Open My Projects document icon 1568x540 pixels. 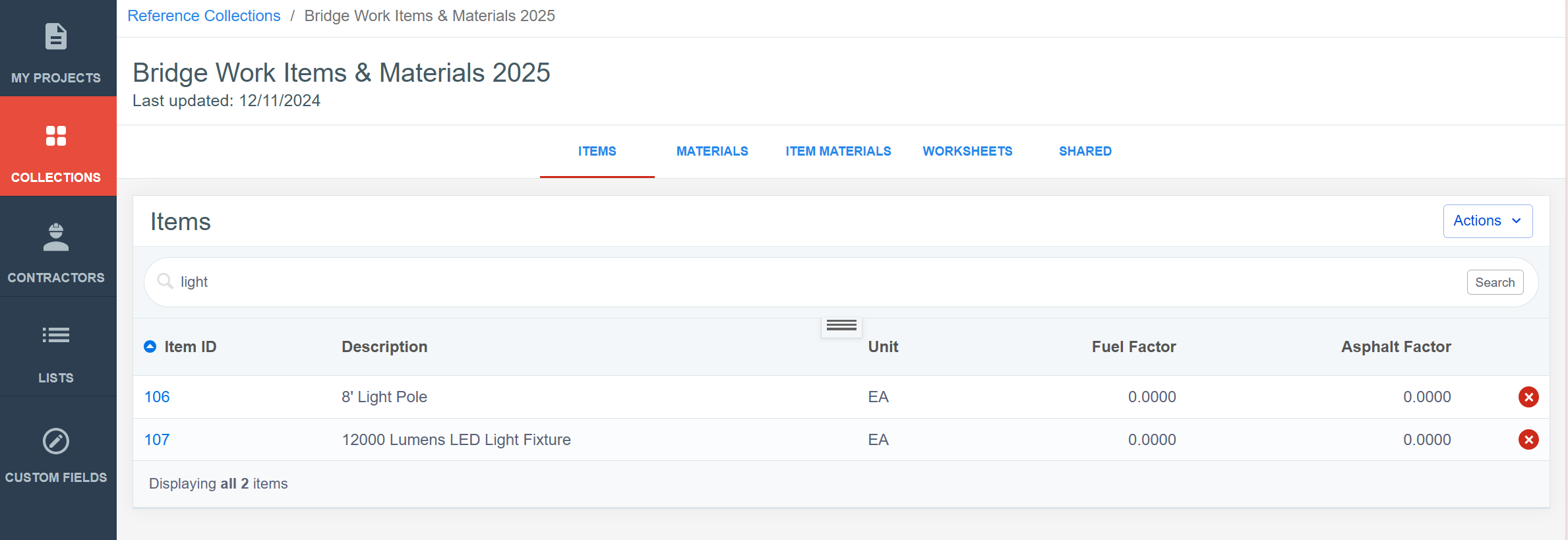(56, 37)
